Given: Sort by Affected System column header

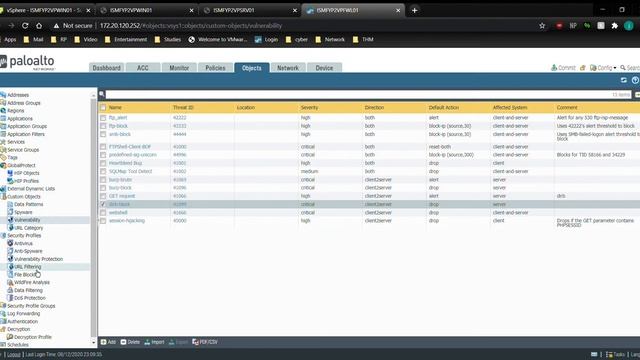Looking at the screenshot, I should pos(510,107).
